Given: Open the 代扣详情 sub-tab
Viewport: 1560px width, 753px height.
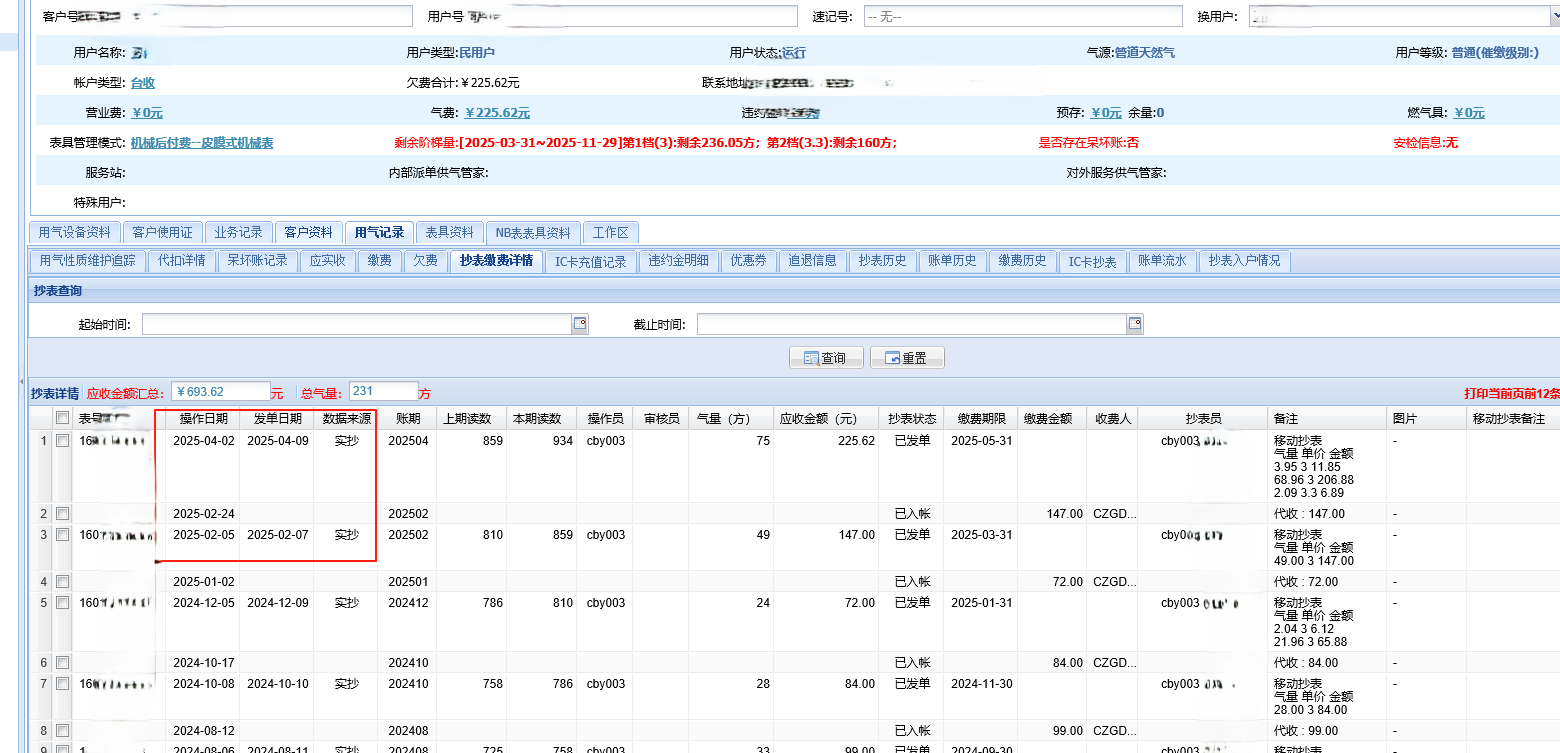Looking at the screenshot, I should click(x=181, y=261).
